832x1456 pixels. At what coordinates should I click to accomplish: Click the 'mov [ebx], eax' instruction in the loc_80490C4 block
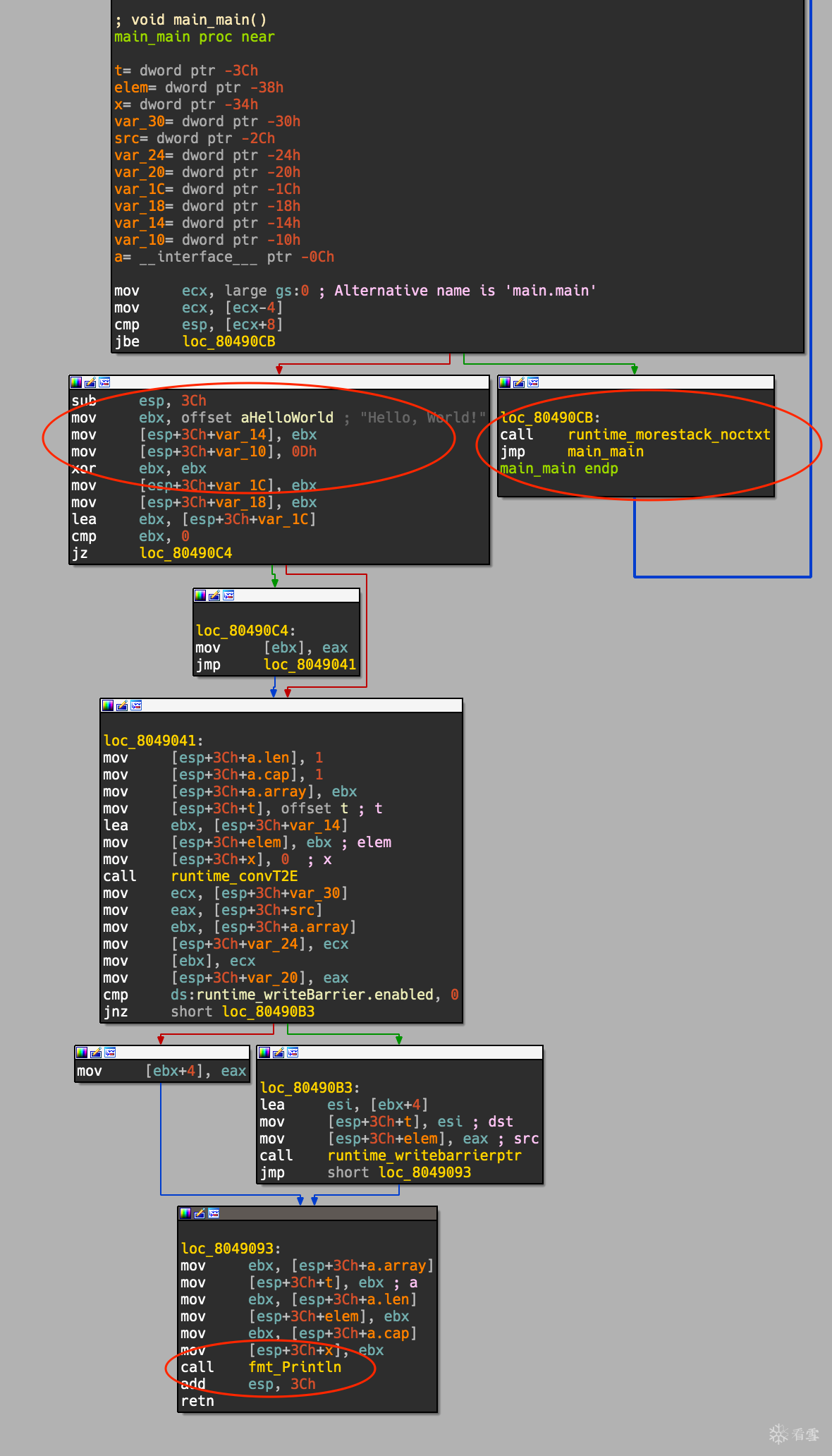click(272, 648)
